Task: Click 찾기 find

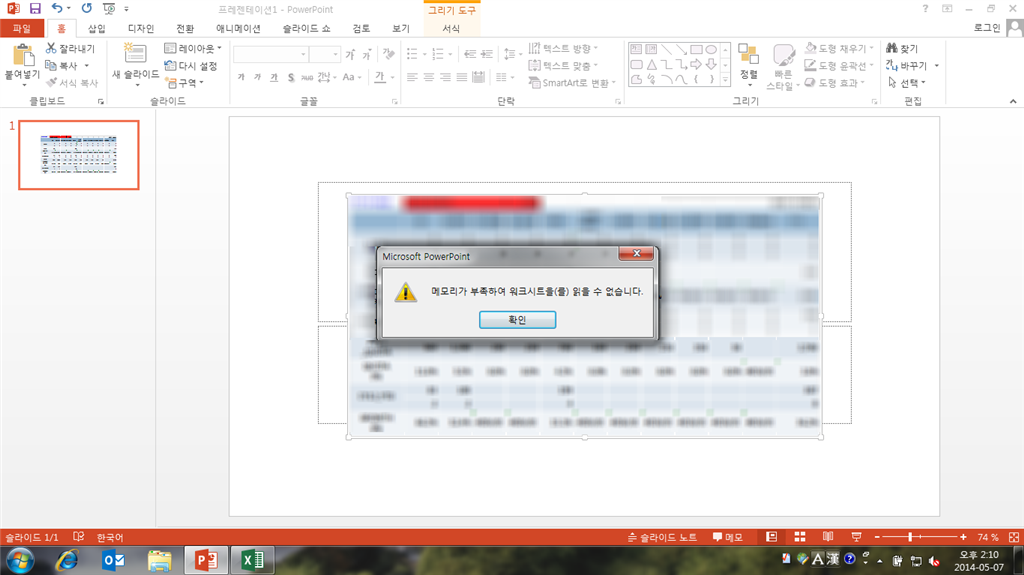Action: click(902, 48)
